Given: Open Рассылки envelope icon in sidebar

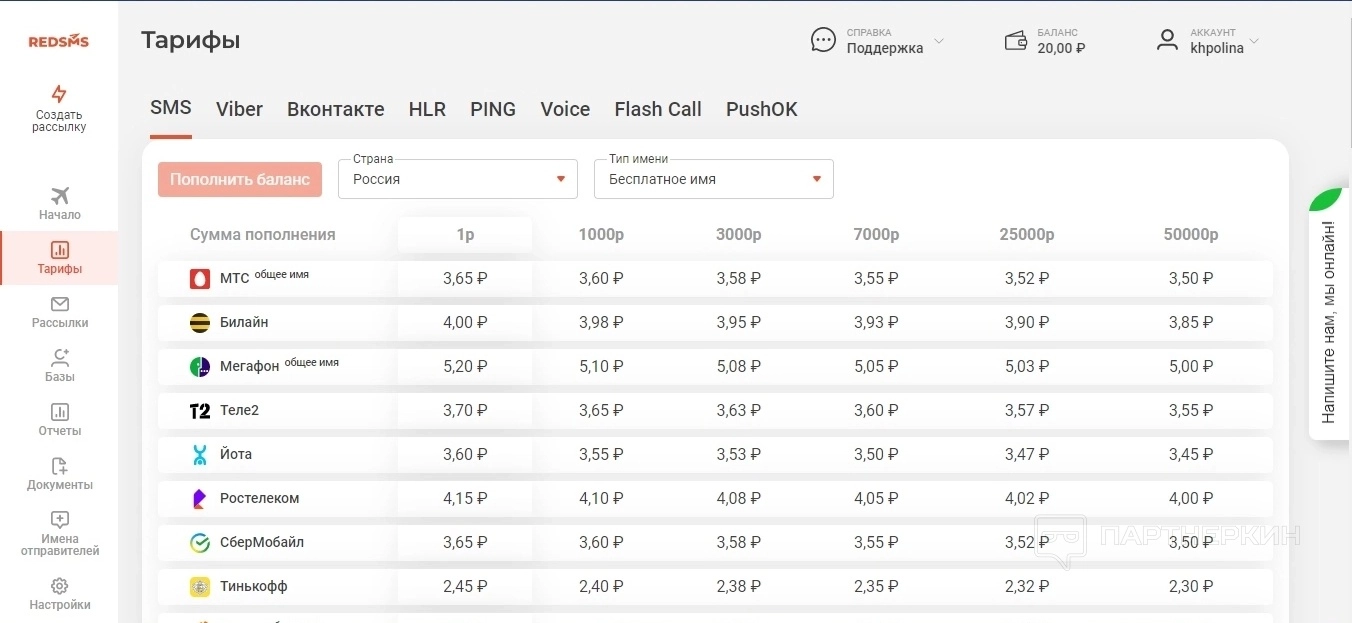Looking at the screenshot, I should point(60,304).
